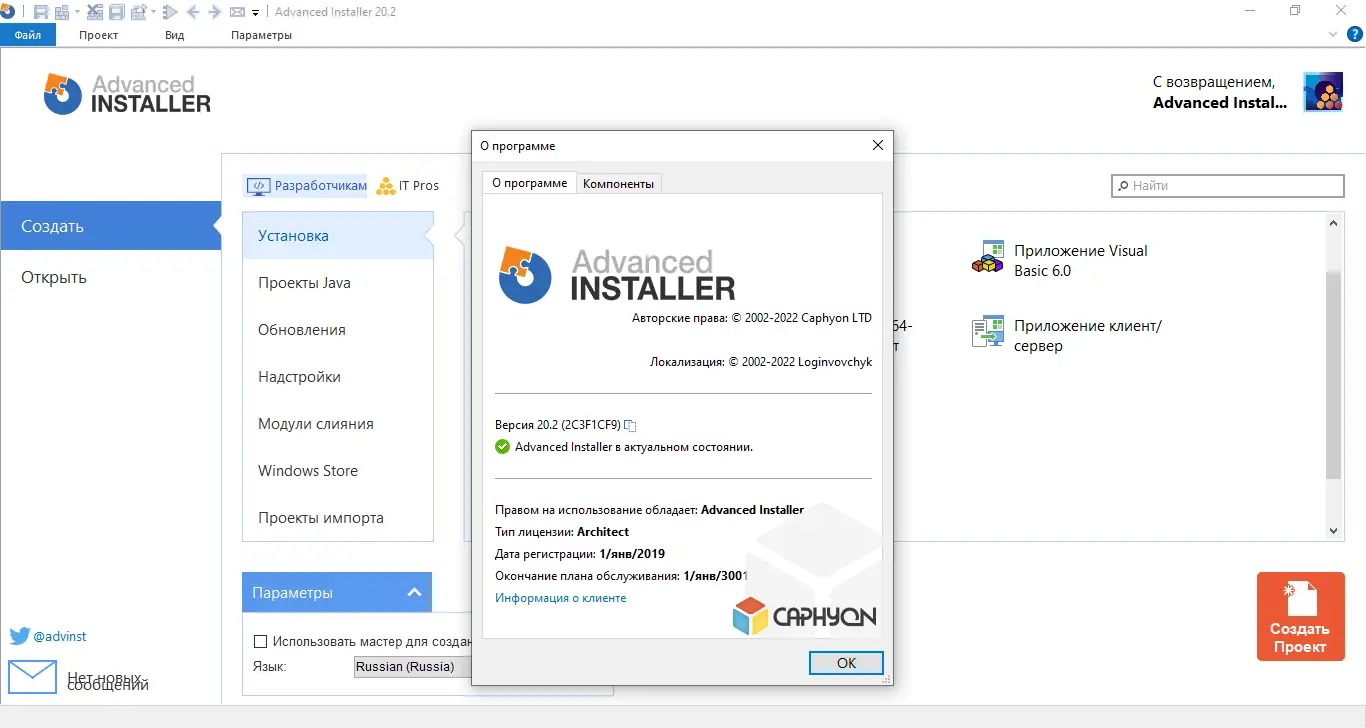Open the dropdown arrow next to the Build bricks icon
Viewport: 1366px width, 728px height.
point(77,12)
